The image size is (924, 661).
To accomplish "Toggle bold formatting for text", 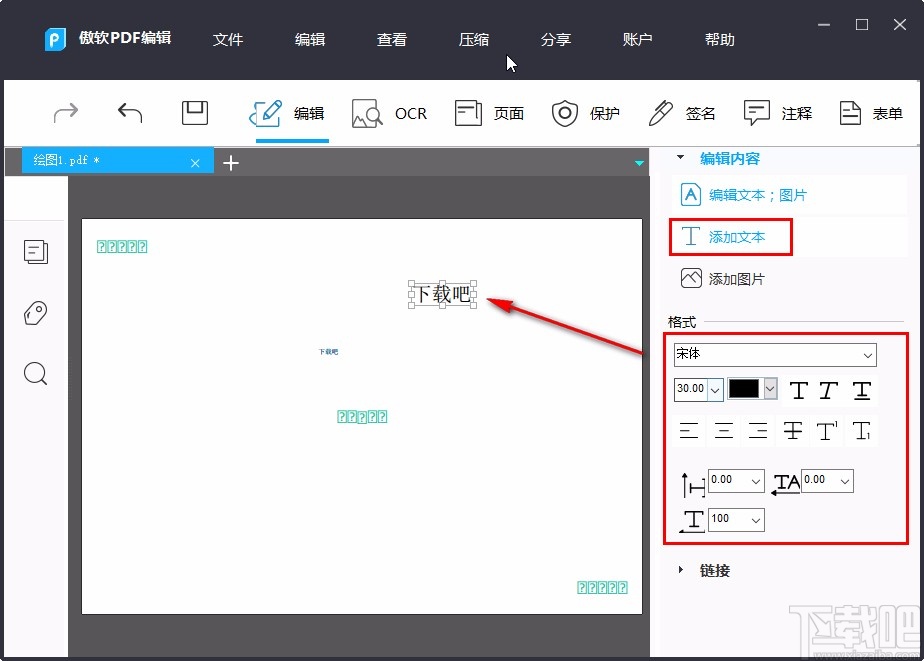I will click(798, 390).
